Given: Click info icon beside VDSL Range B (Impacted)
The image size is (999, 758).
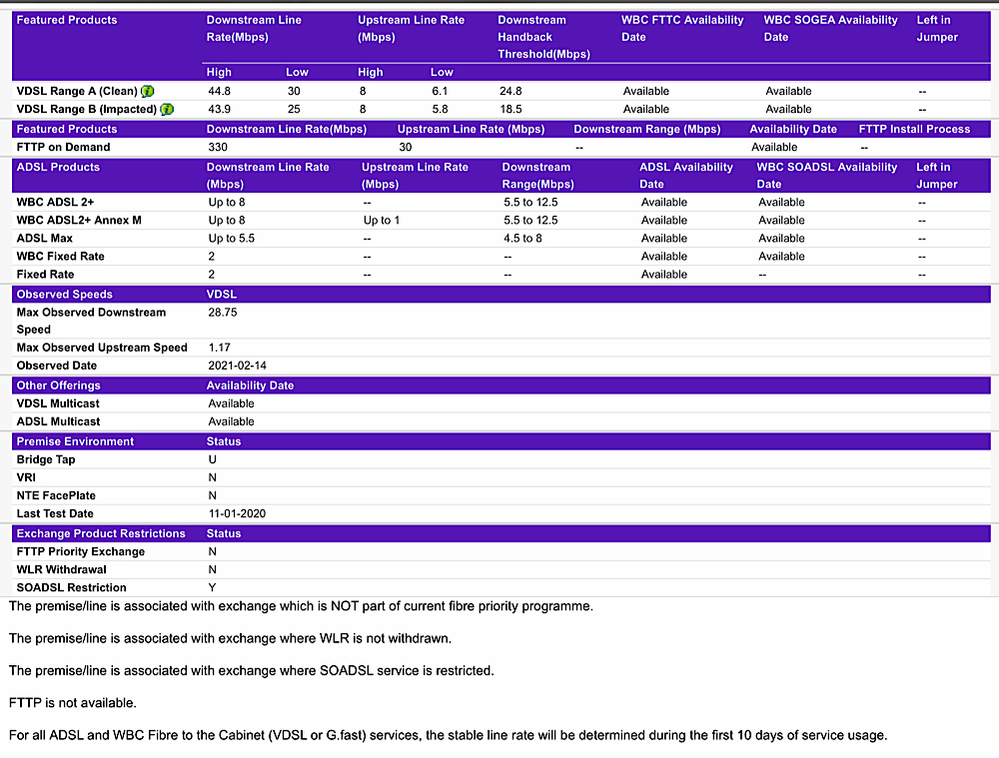Looking at the screenshot, I should click(167, 110).
